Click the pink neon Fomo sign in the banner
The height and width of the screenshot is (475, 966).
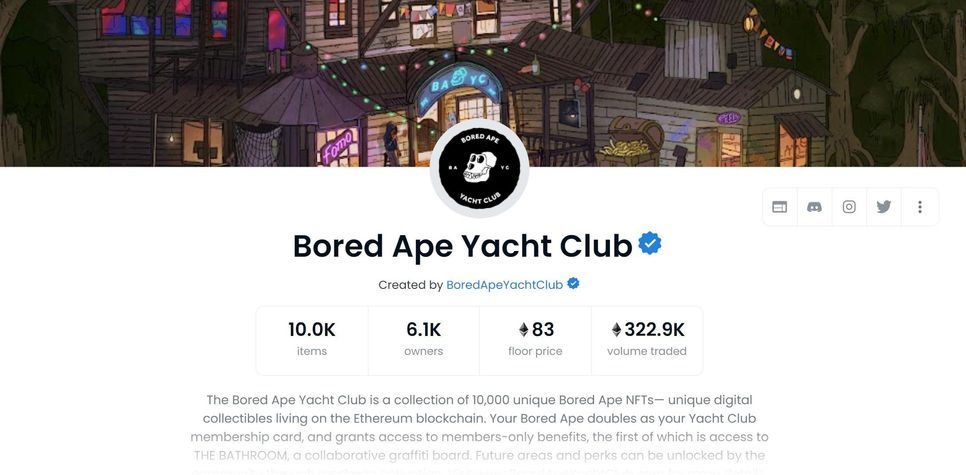[x=338, y=146]
